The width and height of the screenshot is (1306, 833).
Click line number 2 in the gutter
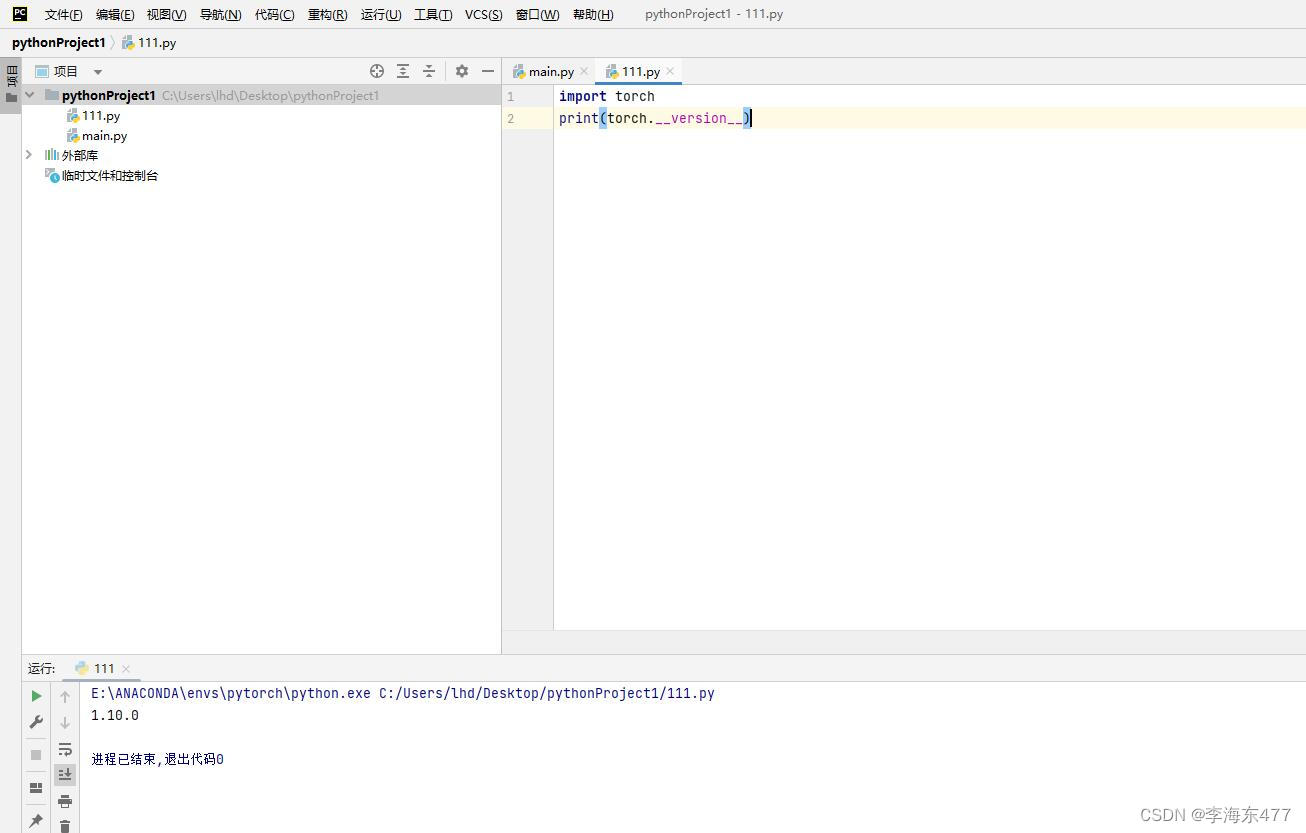pyautogui.click(x=511, y=119)
